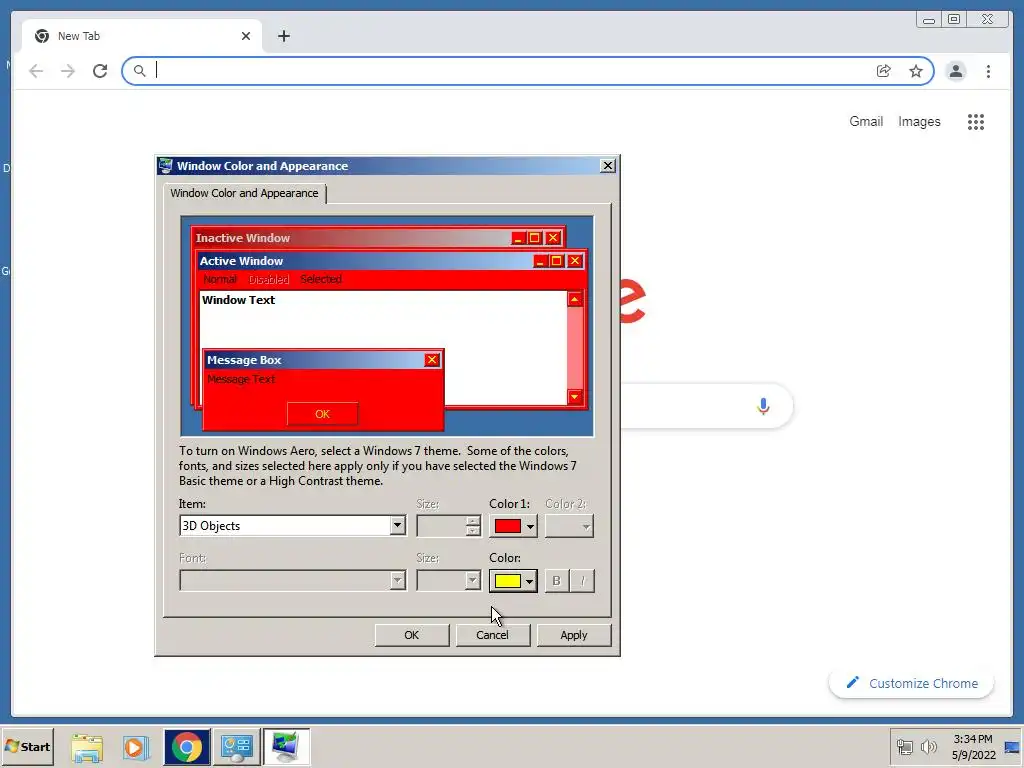Click Chrome's forward navigation arrow
The height and width of the screenshot is (768, 1024).
click(68, 71)
